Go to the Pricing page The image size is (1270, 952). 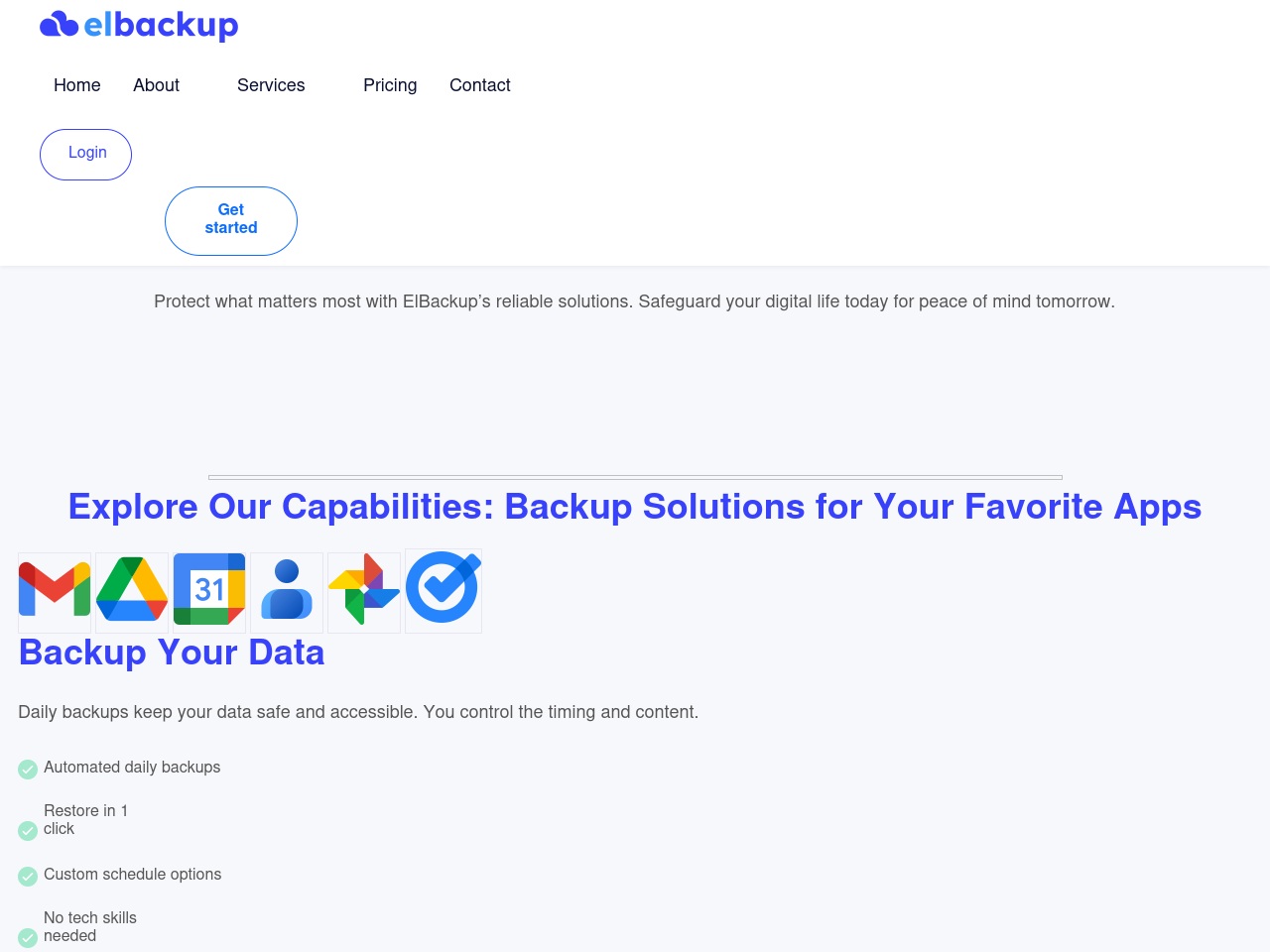390,85
